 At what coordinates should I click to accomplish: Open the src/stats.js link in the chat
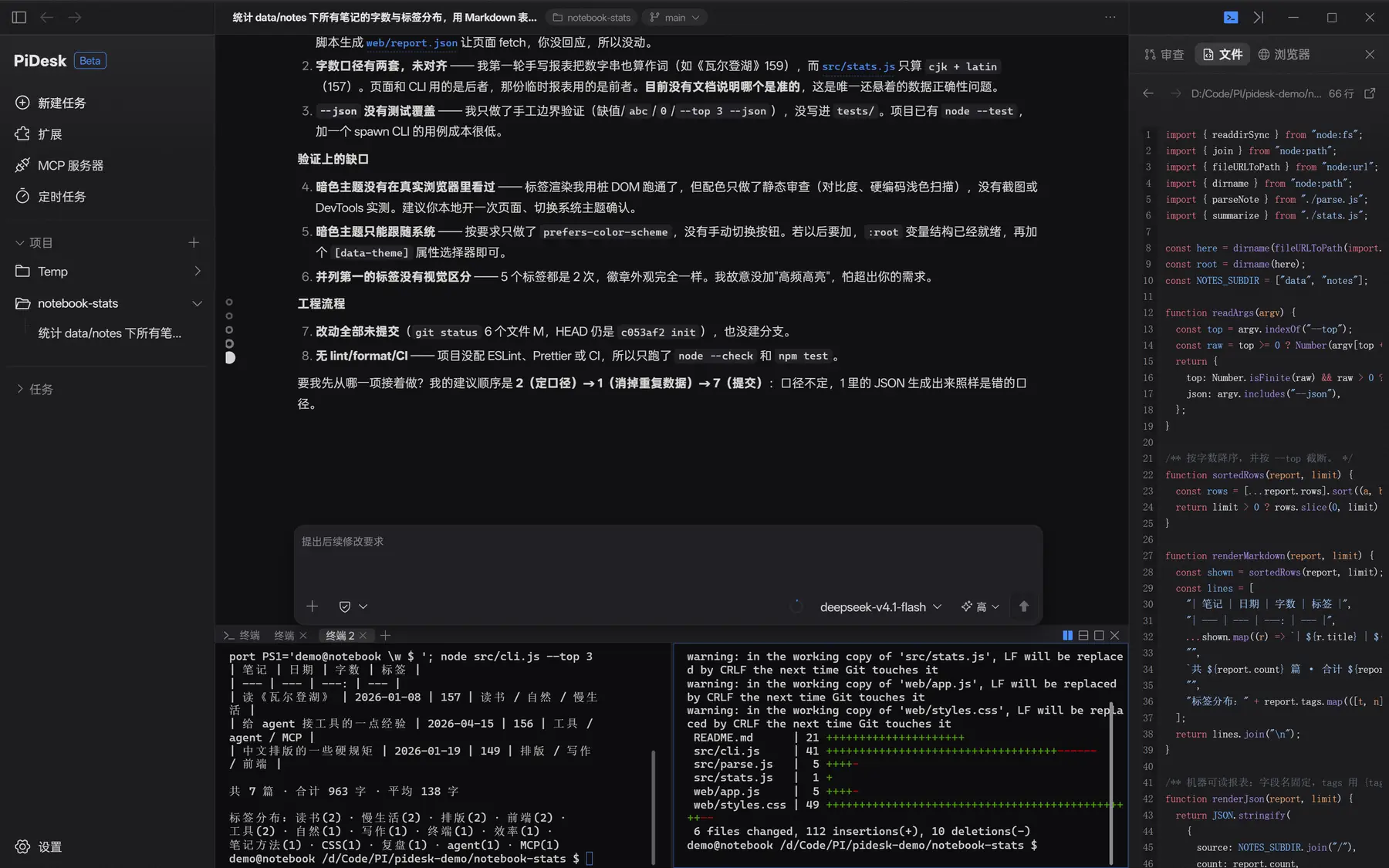858,66
